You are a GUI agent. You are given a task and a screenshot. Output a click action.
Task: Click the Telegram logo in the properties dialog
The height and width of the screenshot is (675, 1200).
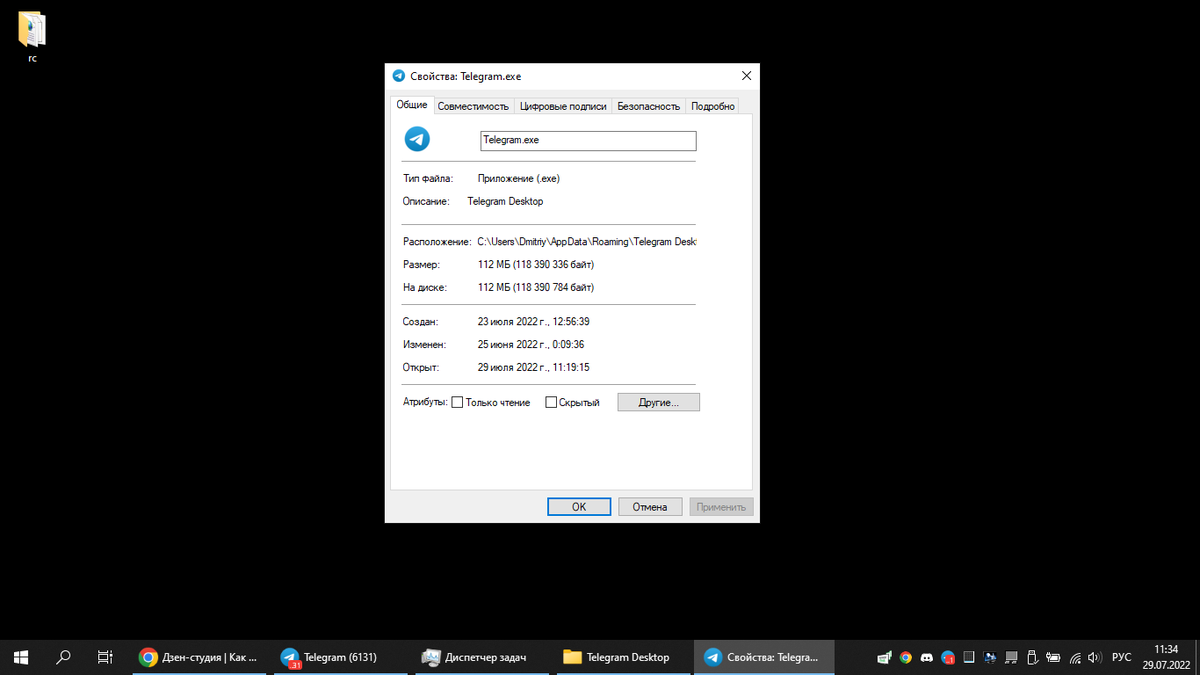pos(417,139)
